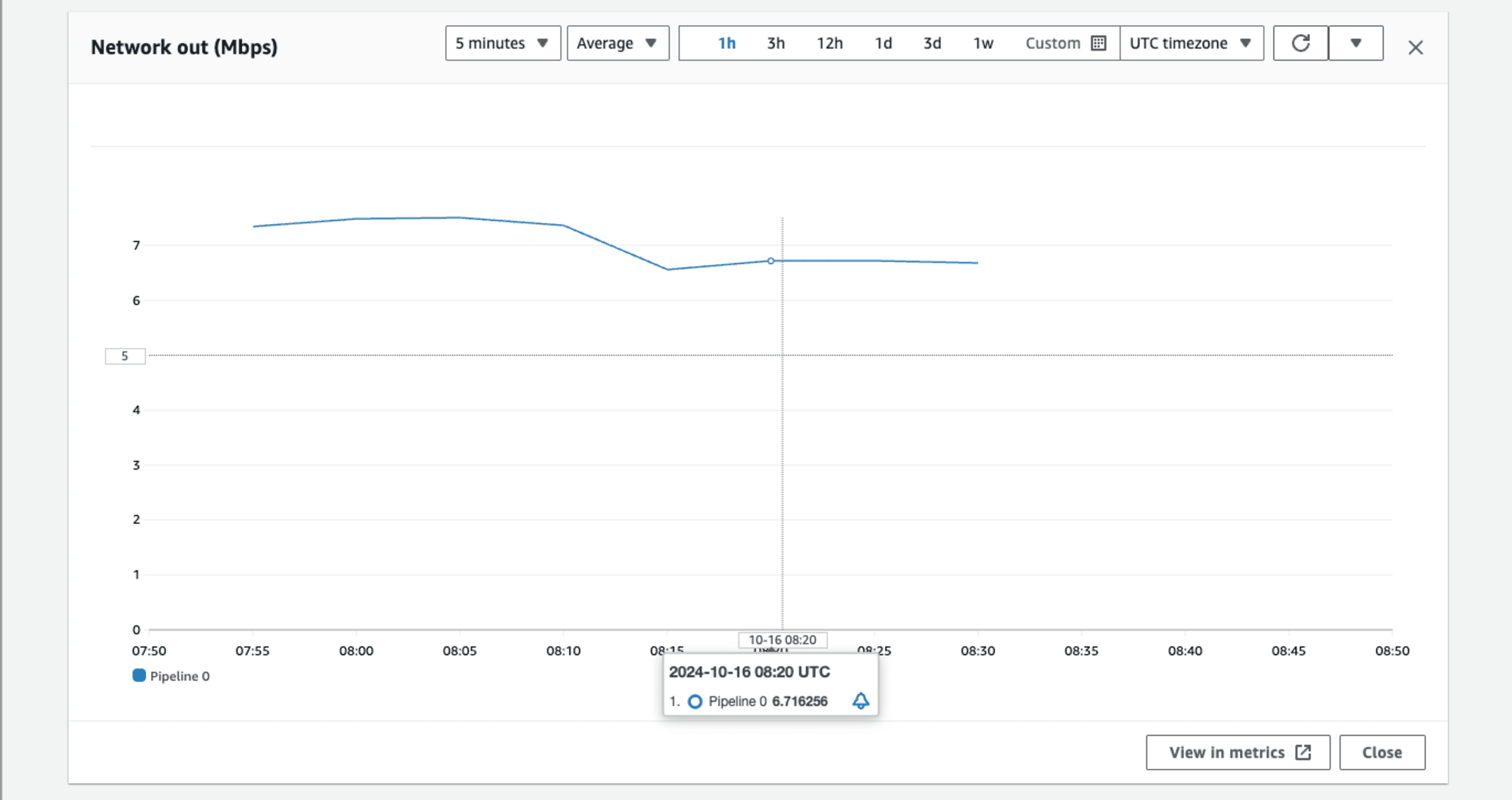Viewport: 1512px width, 800px height.
Task: Open the Average statistic dropdown
Action: [x=618, y=43]
